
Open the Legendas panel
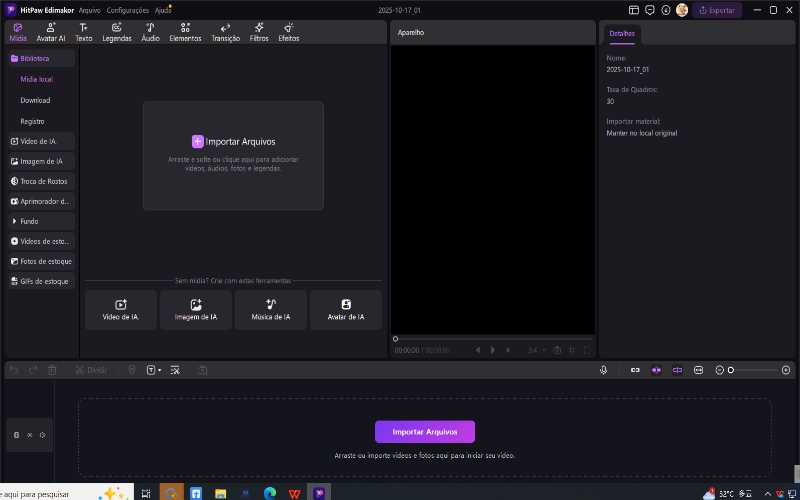click(117, 32)
